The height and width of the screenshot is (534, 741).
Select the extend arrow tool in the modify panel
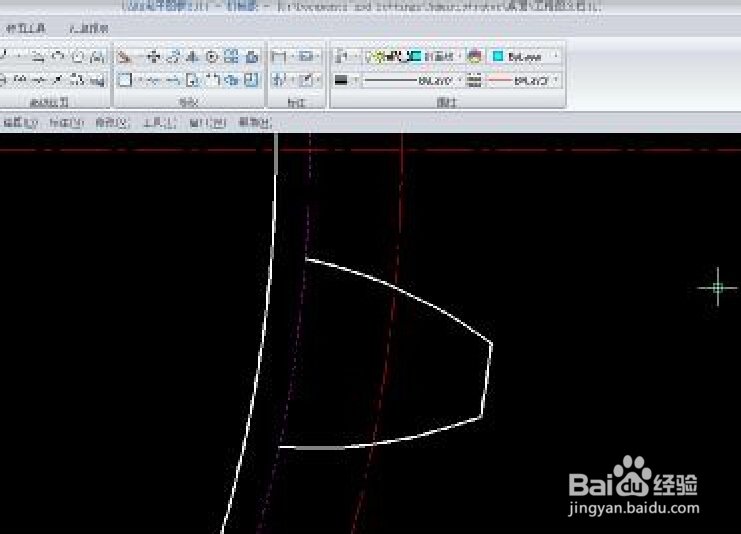click(173, 80)
